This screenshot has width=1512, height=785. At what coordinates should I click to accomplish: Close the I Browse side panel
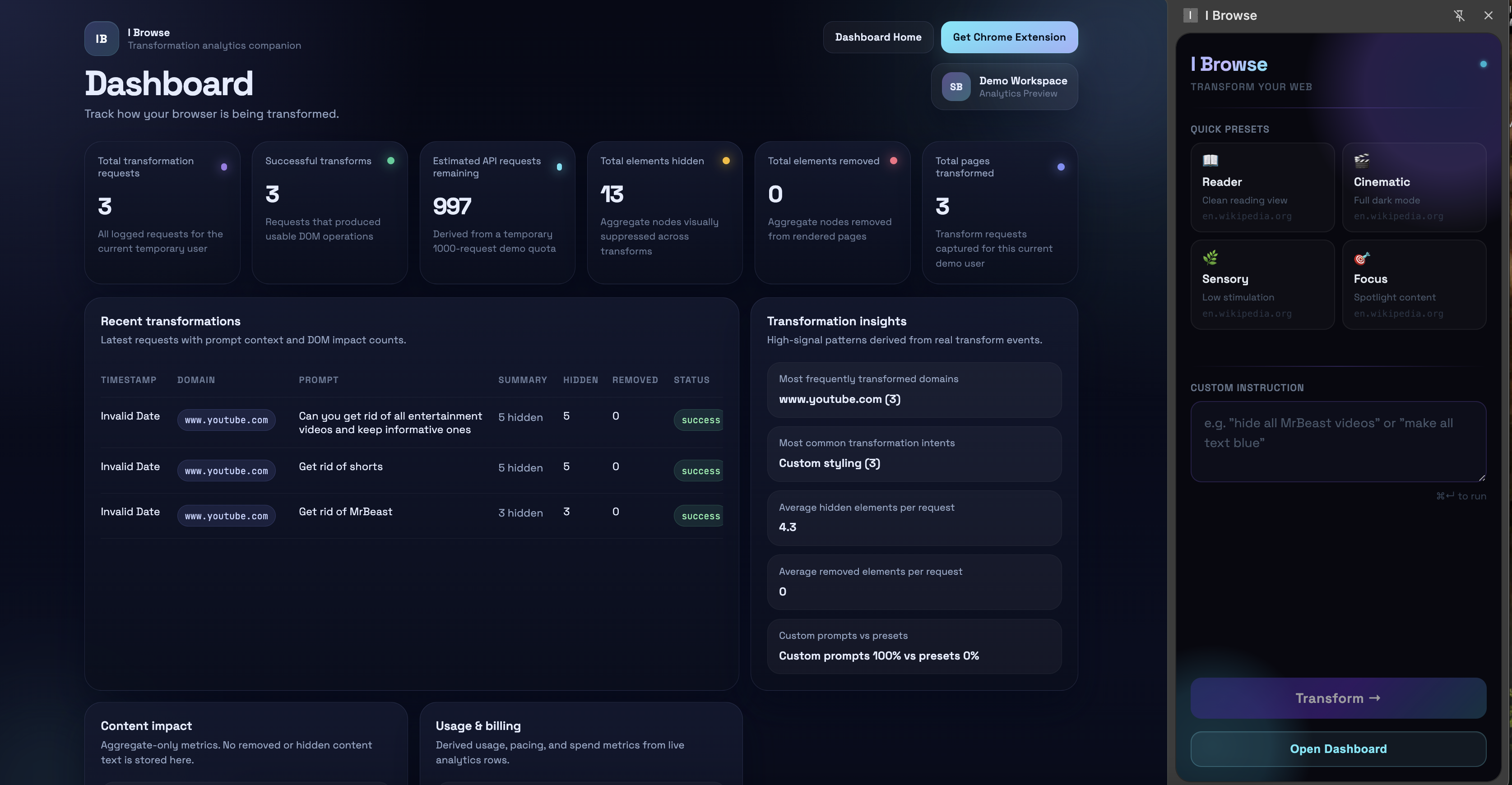[1488, 16]
